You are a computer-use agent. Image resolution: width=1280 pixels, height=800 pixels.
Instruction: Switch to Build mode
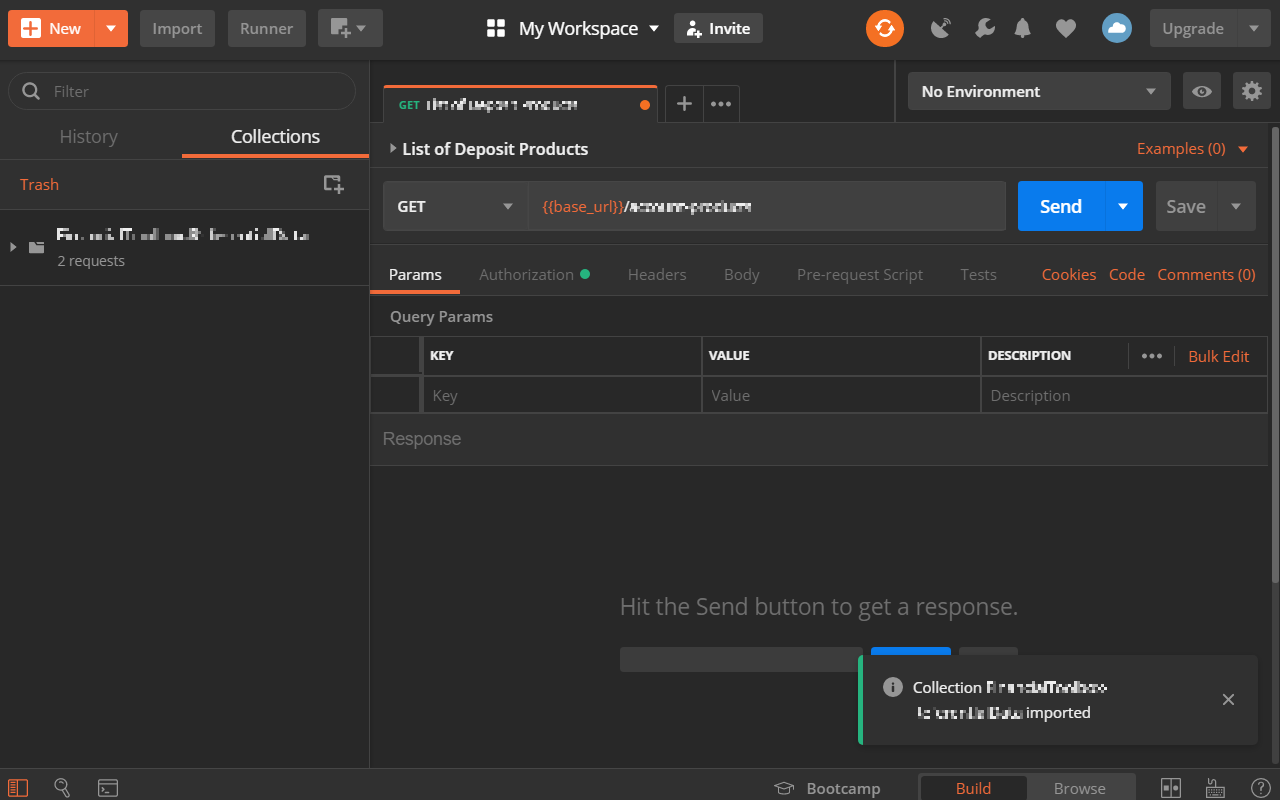(x=973, y=788)
